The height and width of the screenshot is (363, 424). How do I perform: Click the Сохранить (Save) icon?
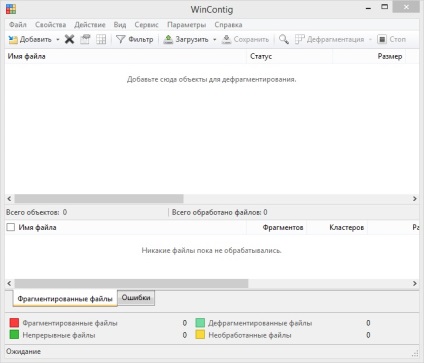pos(226,39)
